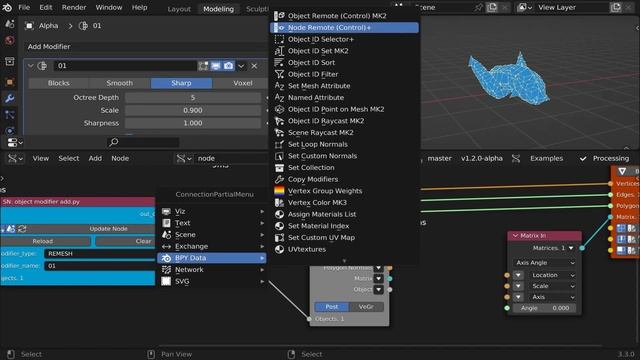Open the Particles properties tab icon
Screen dimensions: 640x360
(9, 115)
